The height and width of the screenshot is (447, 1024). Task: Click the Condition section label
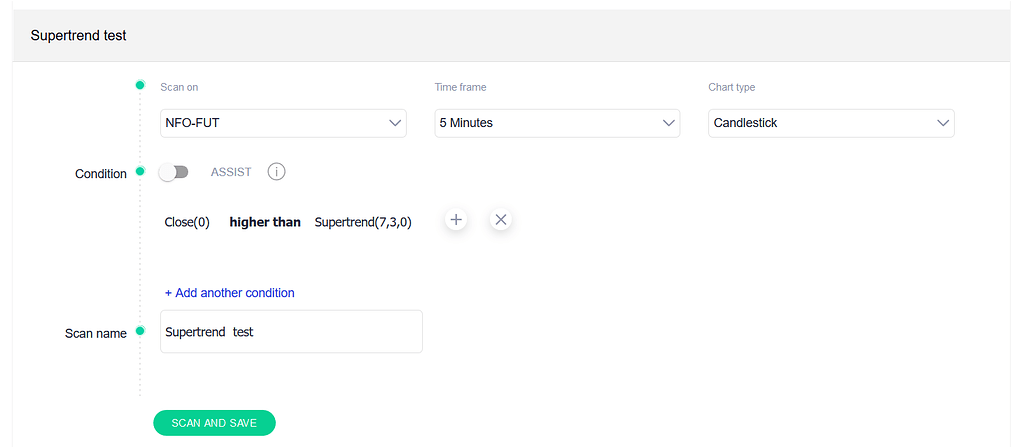click(x=101, y=174)
